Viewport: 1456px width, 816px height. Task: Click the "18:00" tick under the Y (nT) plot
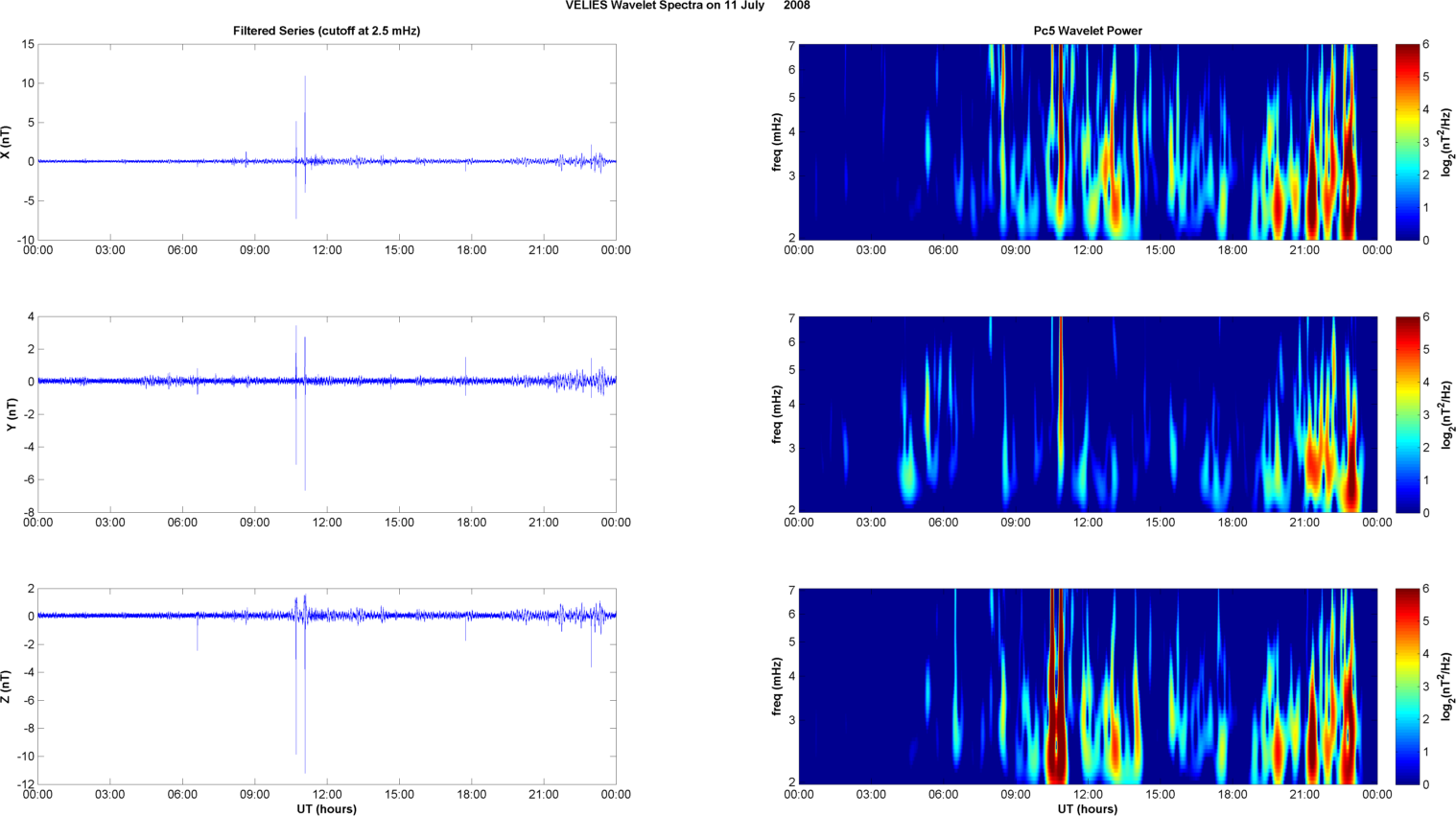(471, 523)
